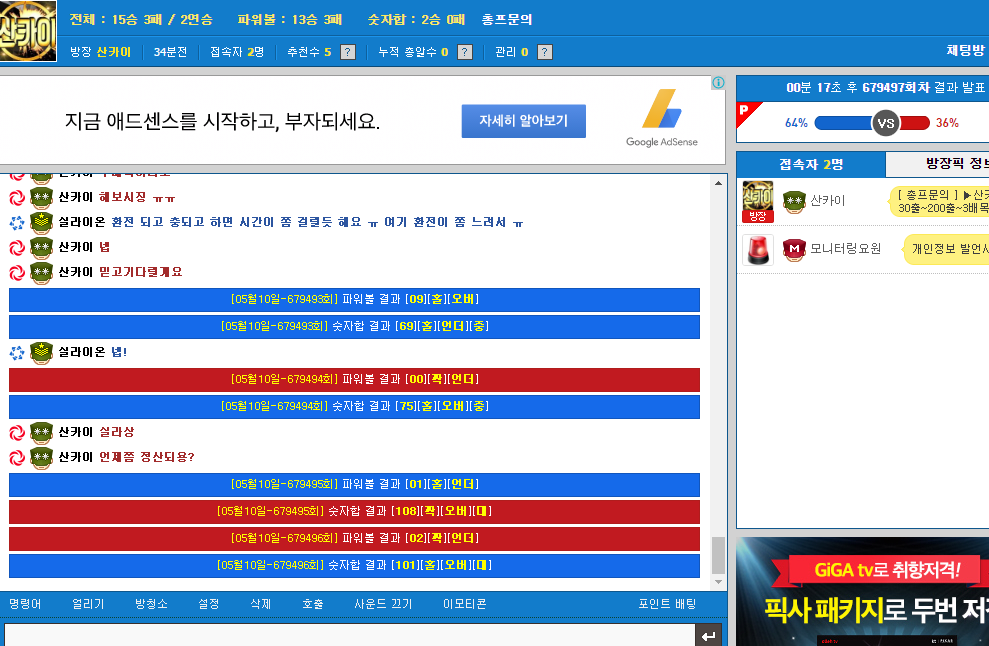Click the 산카이 room logo at top left
This screenshot has width=989, height=646.
[x=28, y=31]
